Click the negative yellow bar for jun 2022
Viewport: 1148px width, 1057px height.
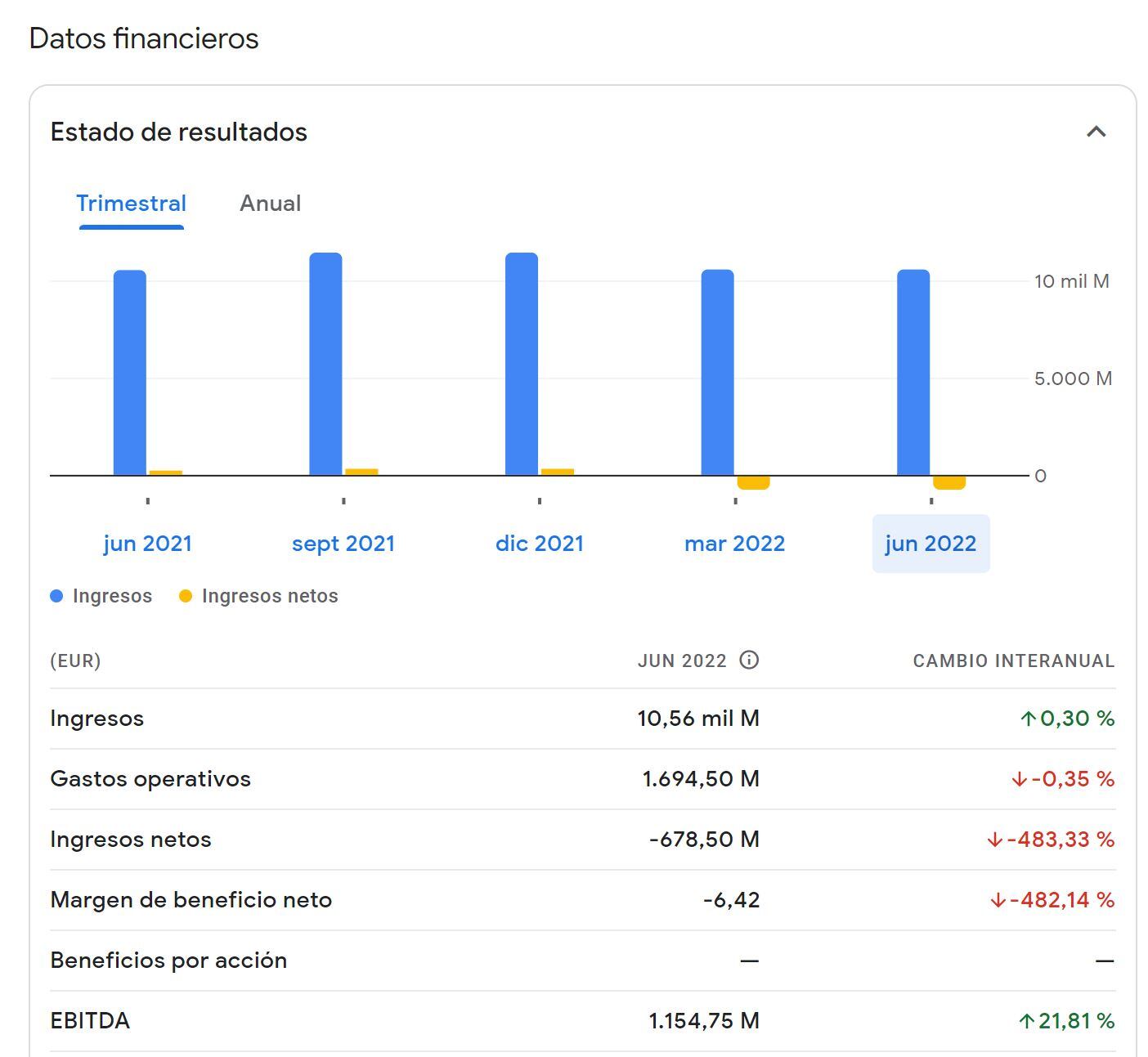click(949, 482)
